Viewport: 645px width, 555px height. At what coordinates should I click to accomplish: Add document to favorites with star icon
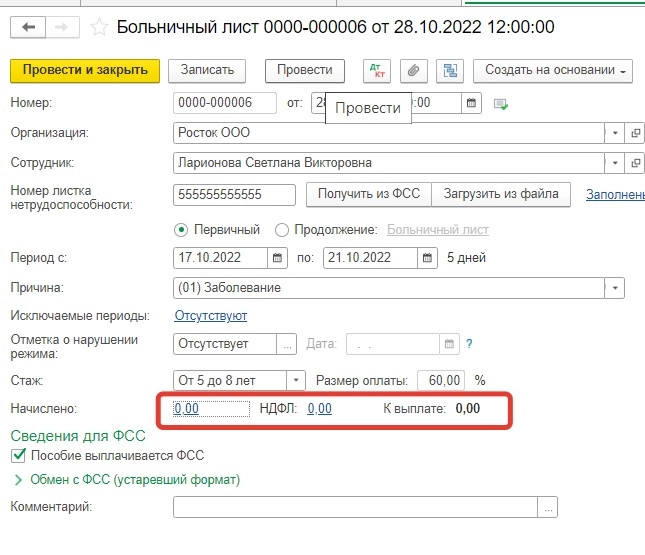click(99, 27)
